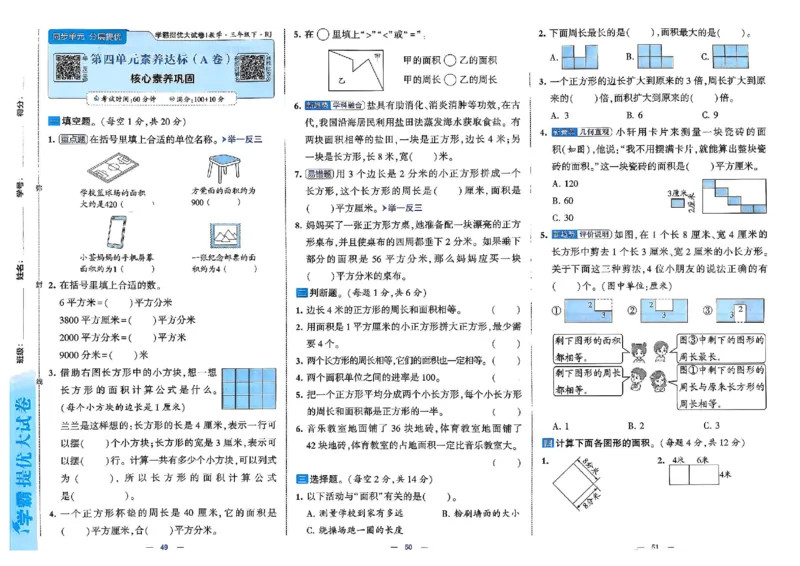Click the QR code left of the unit title
The width and height of the screenshot is (800, 566).
[x=68, y=66]
